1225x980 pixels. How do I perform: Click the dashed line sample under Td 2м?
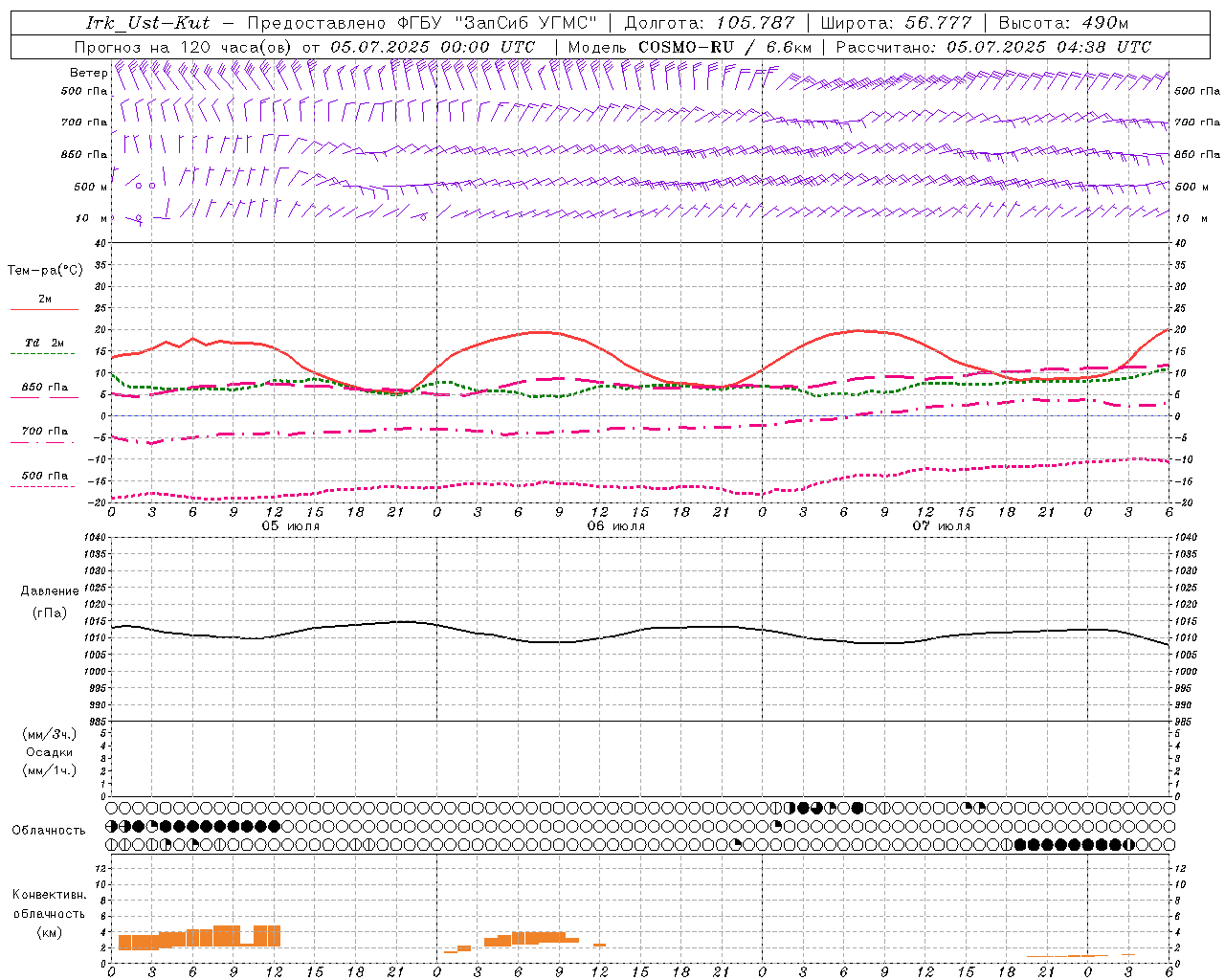pyautogui.click(x=44, y=353)
